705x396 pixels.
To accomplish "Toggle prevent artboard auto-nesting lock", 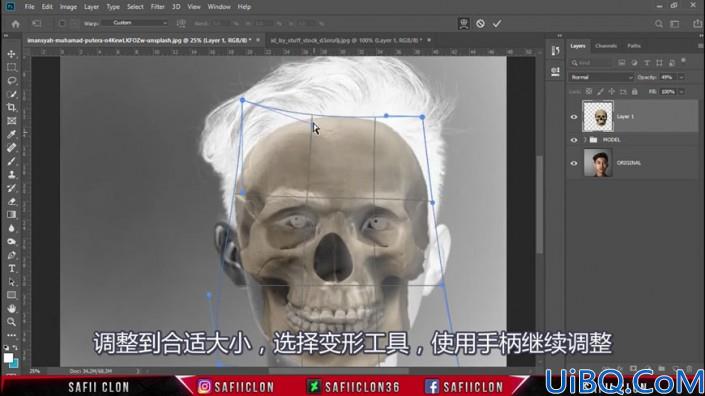I will tap(623, 92).
